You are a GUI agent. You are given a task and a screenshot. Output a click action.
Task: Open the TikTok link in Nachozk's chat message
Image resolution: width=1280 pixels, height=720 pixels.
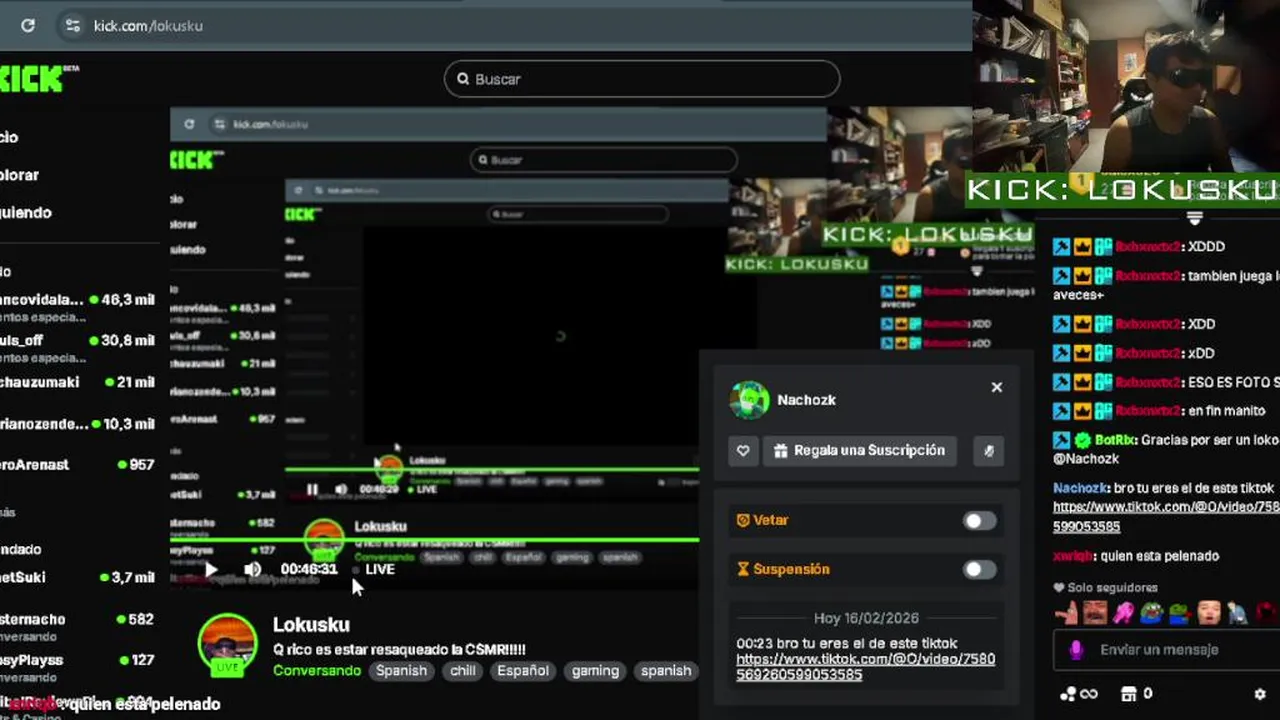pos(1165,516)
